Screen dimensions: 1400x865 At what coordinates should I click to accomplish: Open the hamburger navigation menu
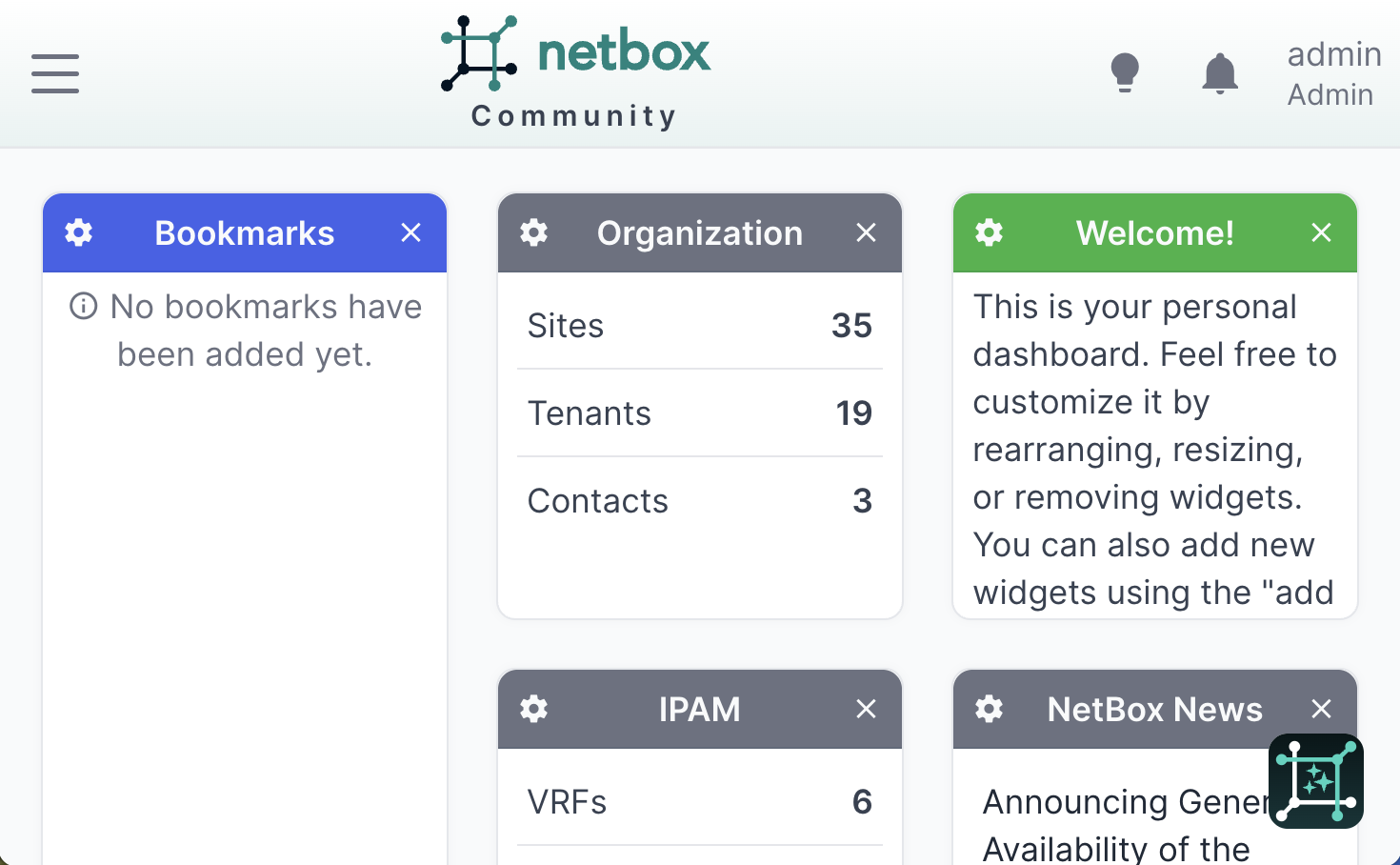coord(54,73)
